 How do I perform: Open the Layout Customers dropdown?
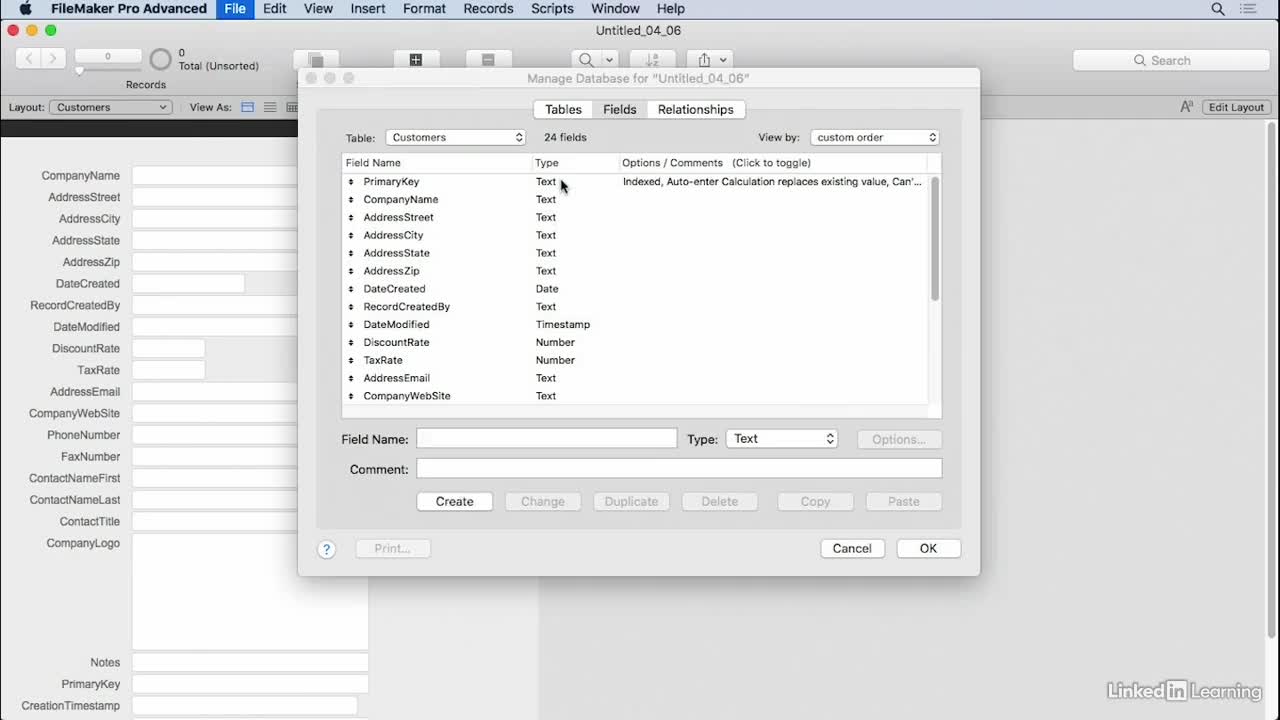[x=110, y=107]
